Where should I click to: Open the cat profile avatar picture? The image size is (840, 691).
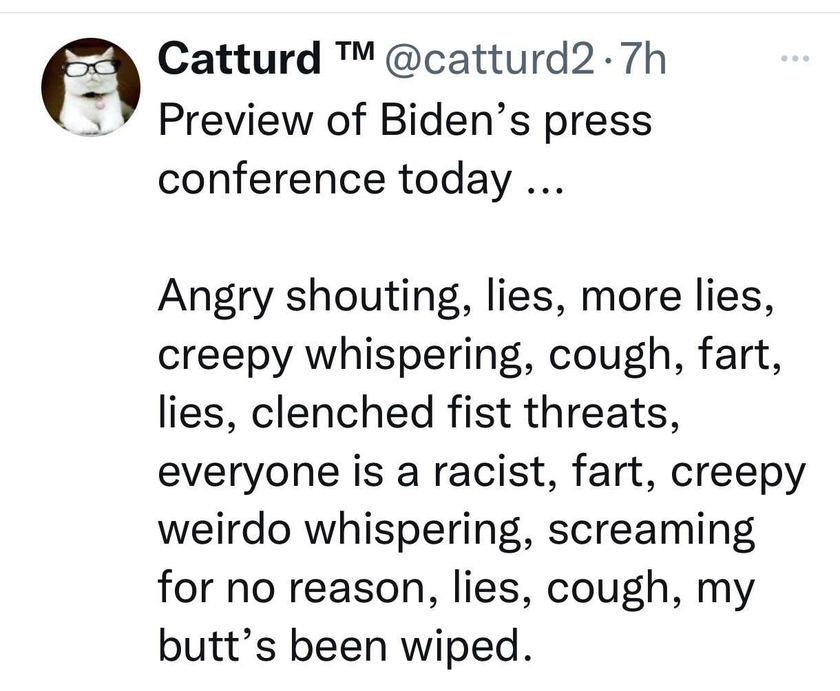[91, 87]
